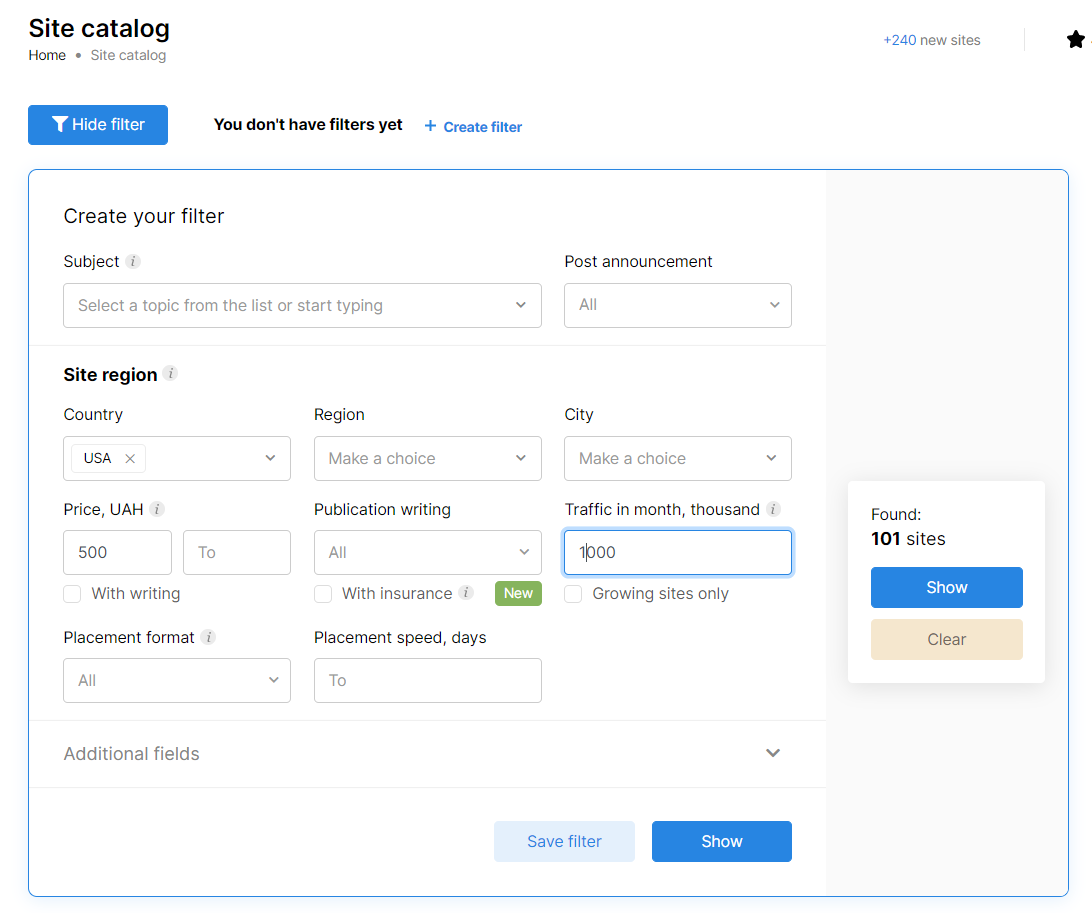This screenshot has width=1092, height=913.
Task: Click the +240 new sites link
Action: click(931, 40)
